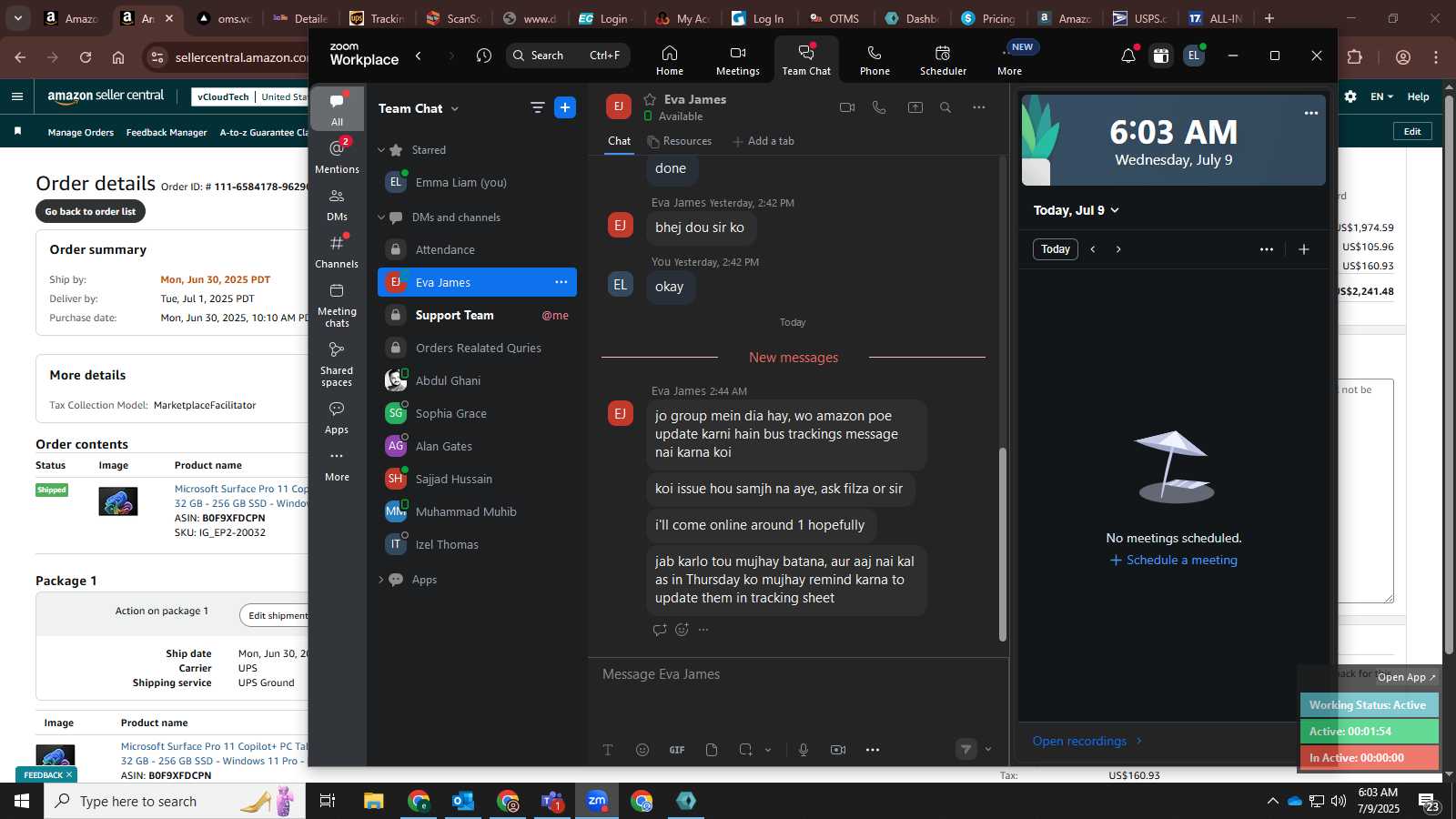This screenshot has width=1456, height=819.
Task: Open text formatting in message composer
Action: [608, 750]
